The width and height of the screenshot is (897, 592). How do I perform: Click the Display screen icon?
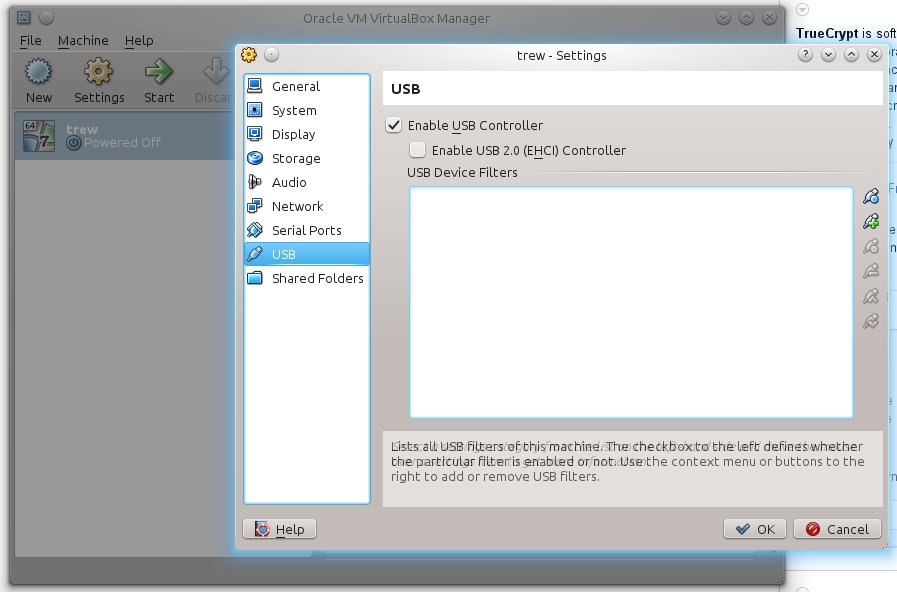(255, 134)
